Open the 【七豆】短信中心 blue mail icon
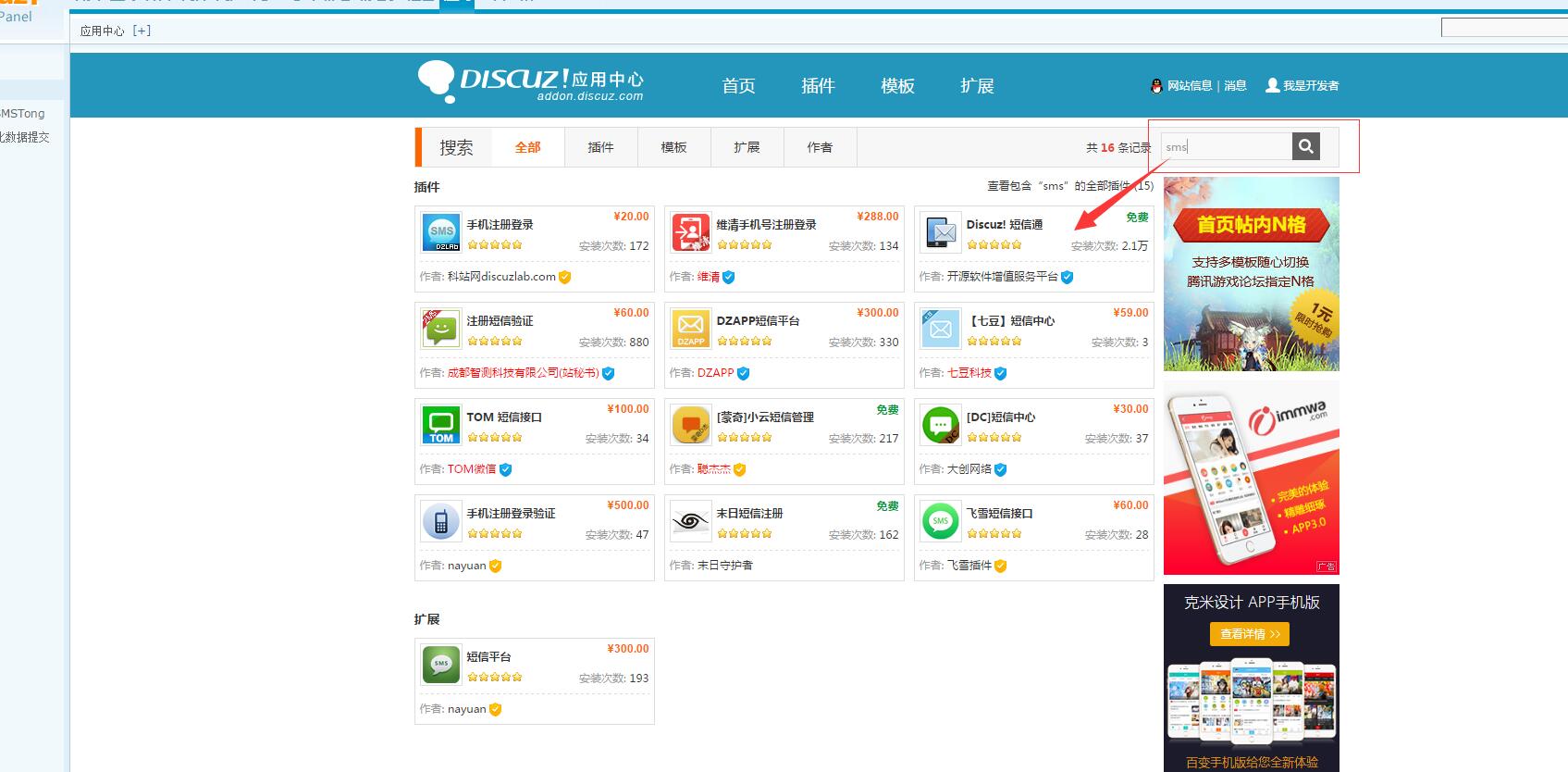The height and width of the screenshot is (772, 1568). (x=941, y=329)
